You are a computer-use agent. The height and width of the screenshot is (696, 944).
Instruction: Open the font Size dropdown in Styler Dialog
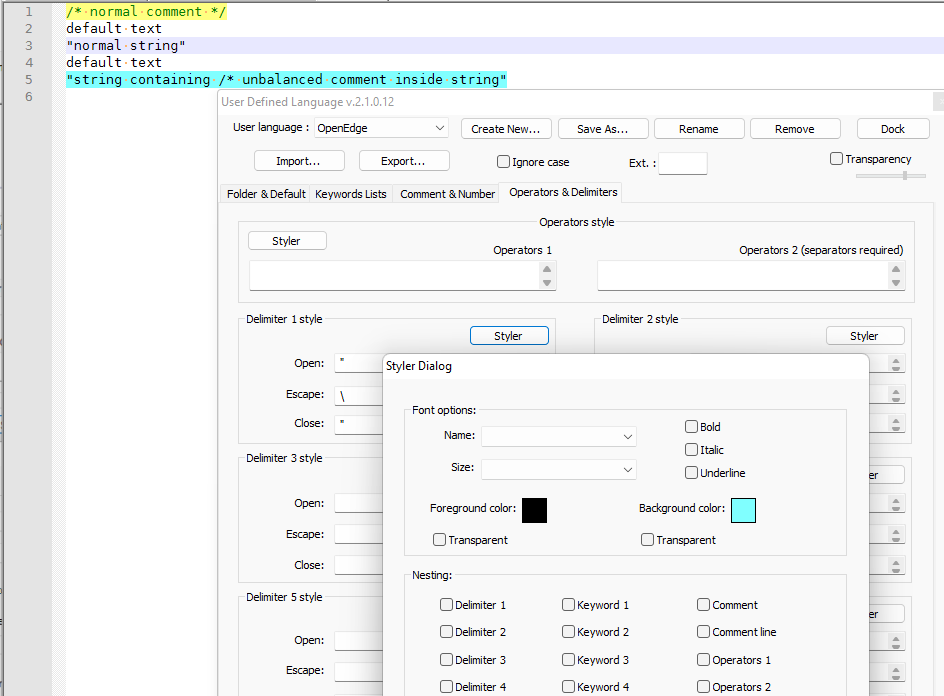(x=559, y=469)
